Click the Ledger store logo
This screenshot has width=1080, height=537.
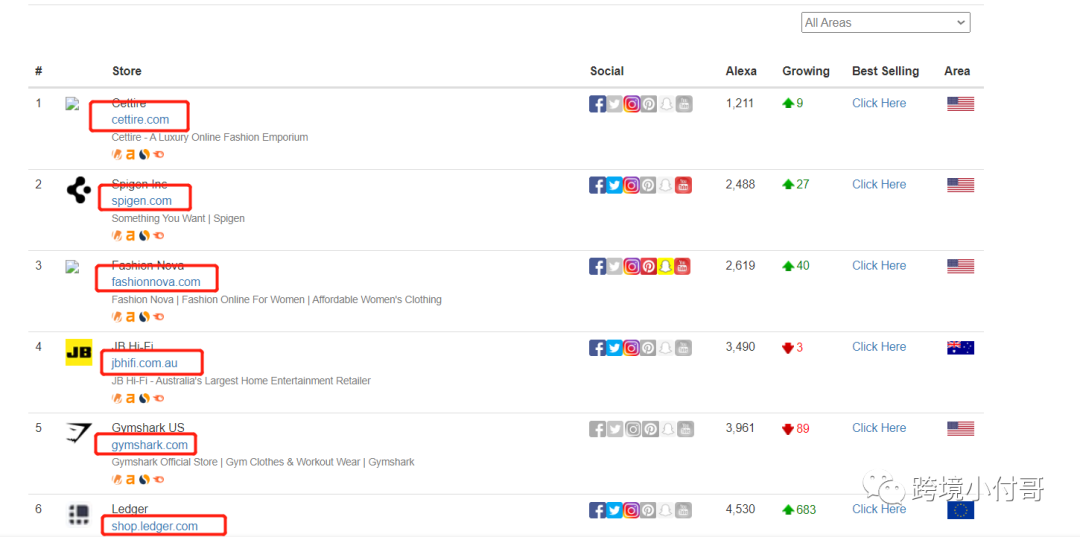(79, 514)
